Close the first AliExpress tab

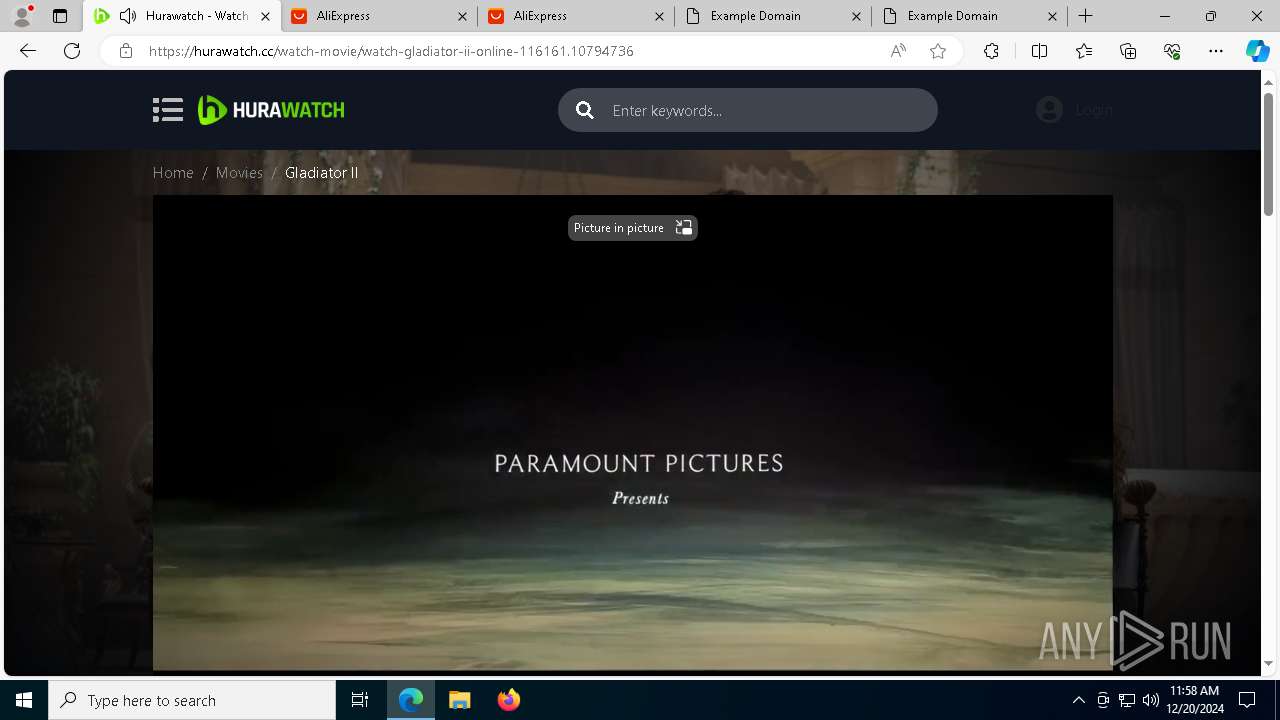462,16
